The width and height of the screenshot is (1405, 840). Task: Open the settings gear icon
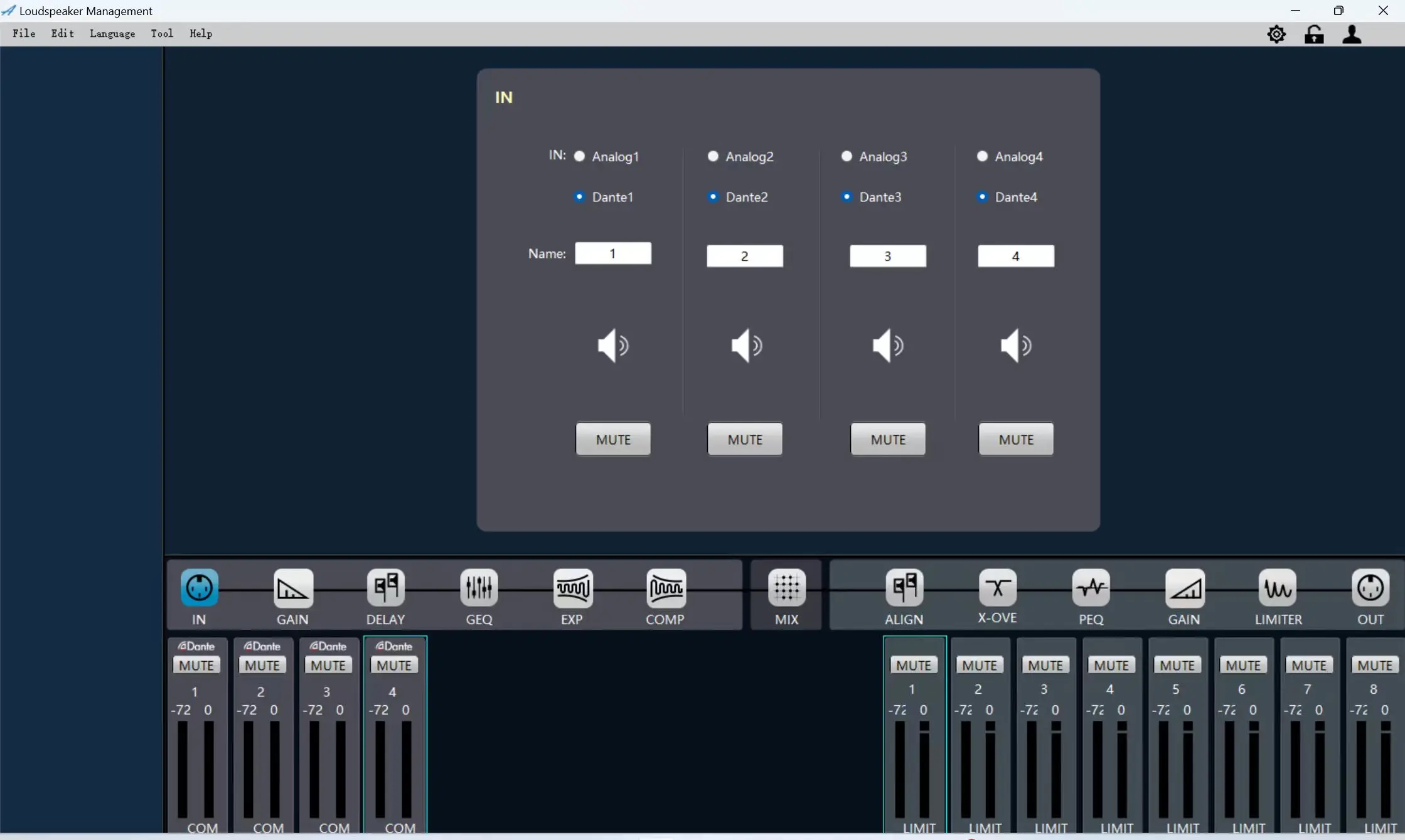pos(1276,35)
